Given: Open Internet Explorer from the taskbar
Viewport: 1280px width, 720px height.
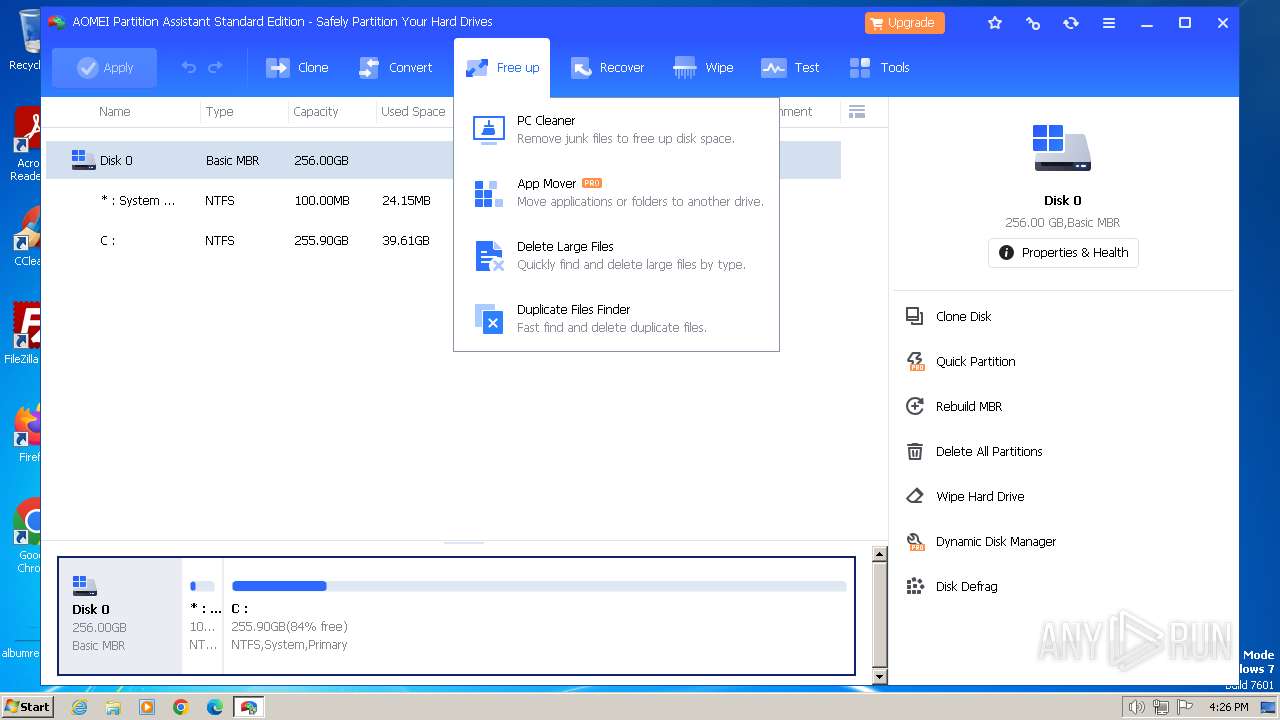Looking at the screenshot, I should click(x=79, y=707).
